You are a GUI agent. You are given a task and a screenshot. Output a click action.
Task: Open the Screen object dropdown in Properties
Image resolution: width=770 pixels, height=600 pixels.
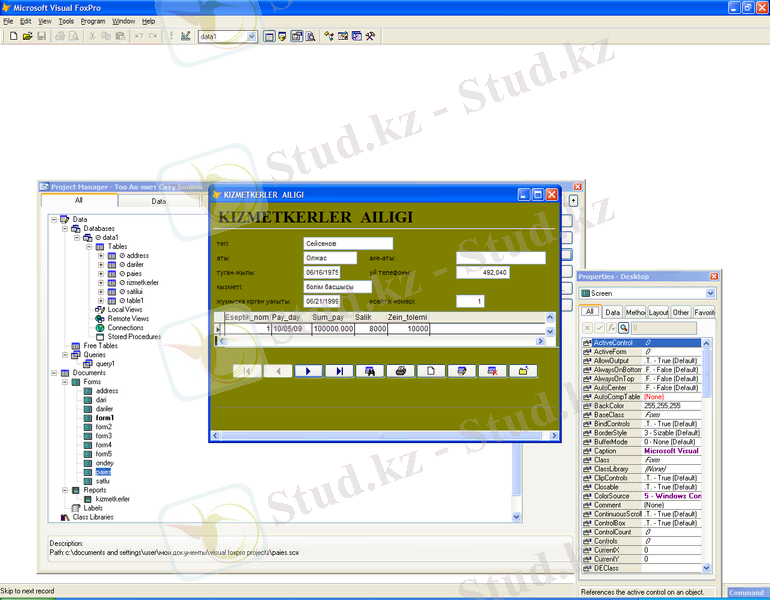tap(710, 293)
